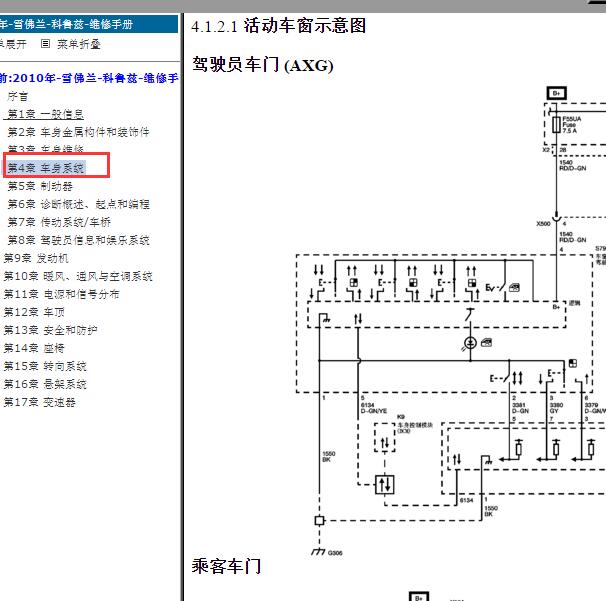Open 第15章 转向系统 chapter
This screenshot has height=601, width=606.
point(45,366)
